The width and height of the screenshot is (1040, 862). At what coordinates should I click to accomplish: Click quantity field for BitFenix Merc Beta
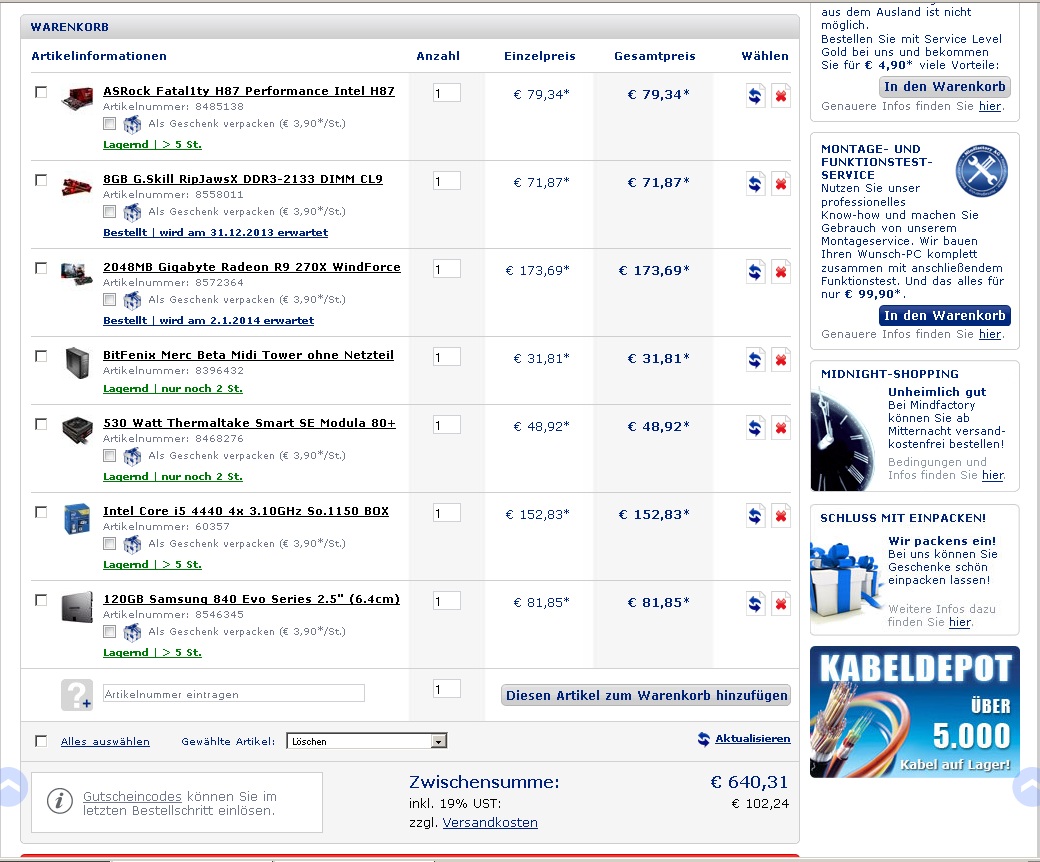(446, 357)
